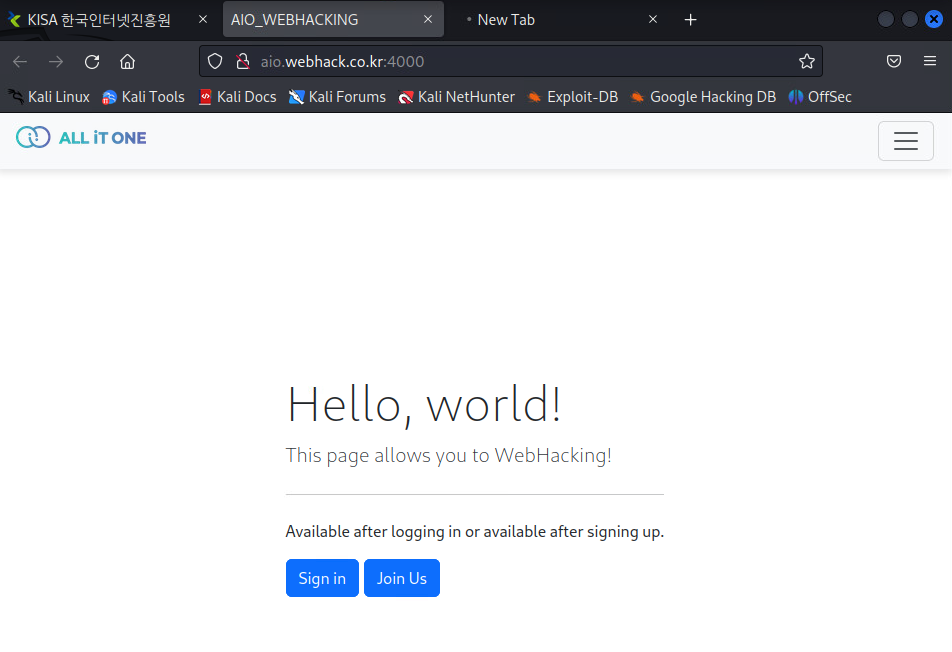Click the browser back arrow
952x652 pixels.
[x=20, y=61]
